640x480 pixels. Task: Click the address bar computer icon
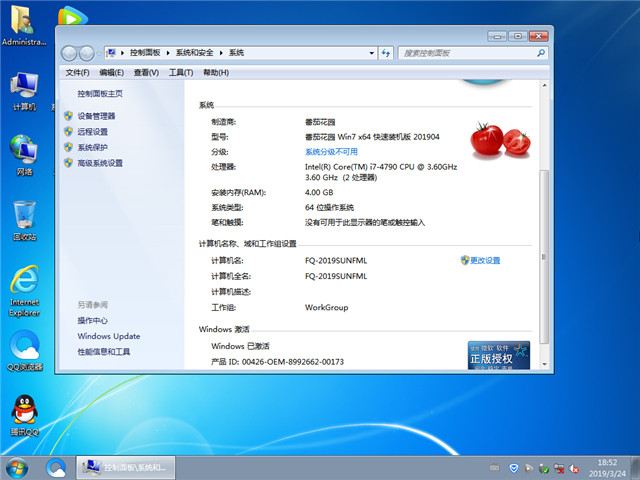click(111, 53)
